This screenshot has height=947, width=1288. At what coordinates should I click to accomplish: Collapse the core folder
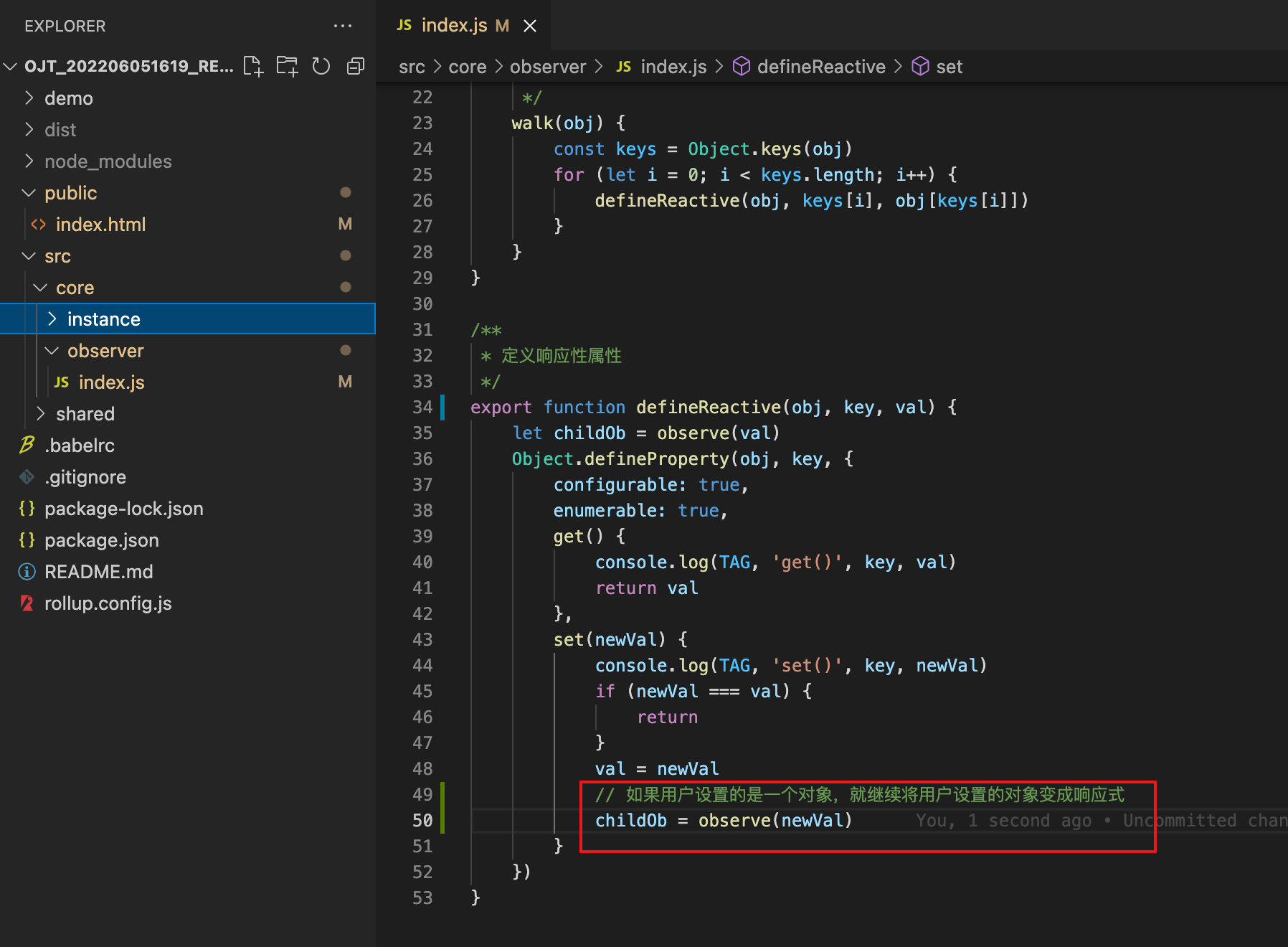coord(40,288)
